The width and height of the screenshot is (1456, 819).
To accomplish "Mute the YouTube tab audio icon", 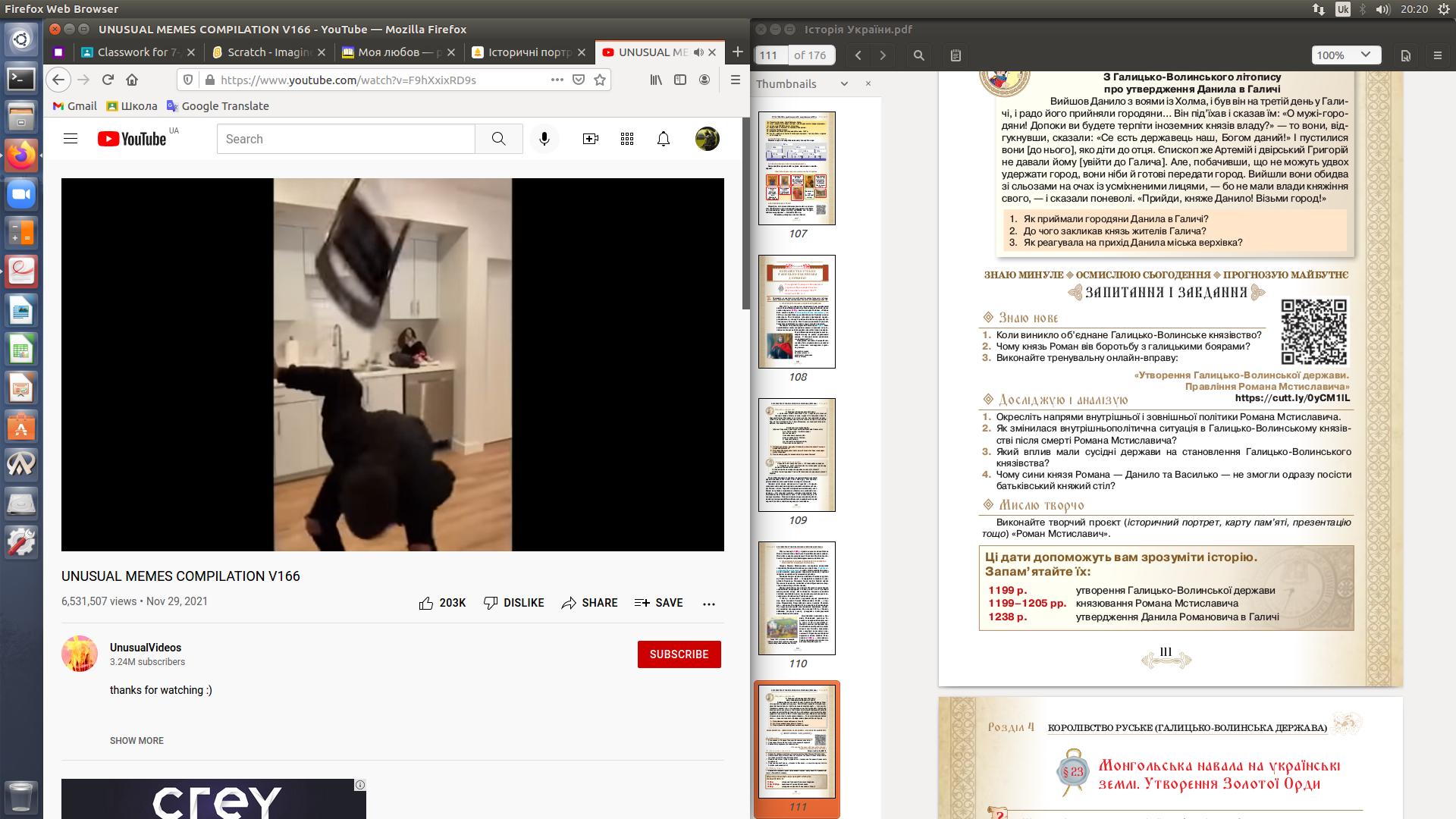I will tap(698, 52).
